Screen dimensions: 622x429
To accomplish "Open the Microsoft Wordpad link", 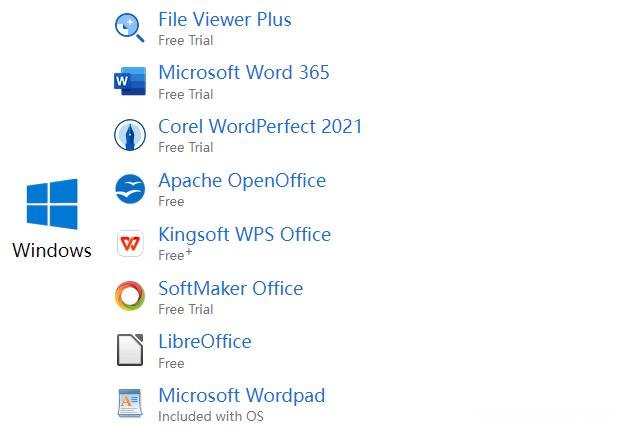I will [x=242, y=396].
